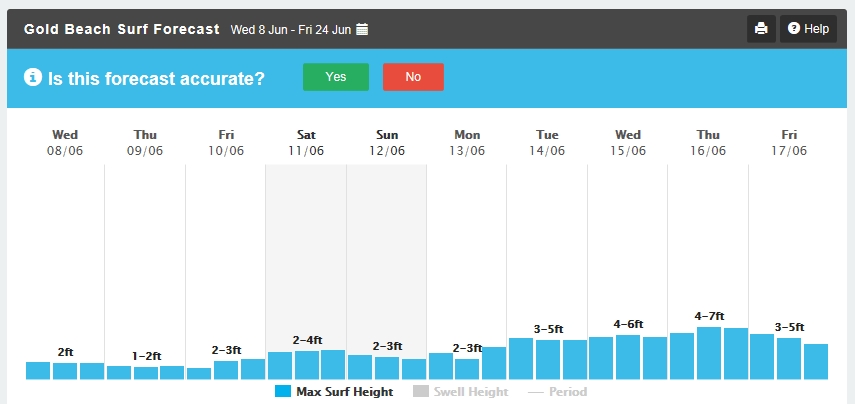The image size is (855, 404).
Task: Open the Wed 8 Jun - Fri 24 Jun date range
Action: (x=290, y=29)
